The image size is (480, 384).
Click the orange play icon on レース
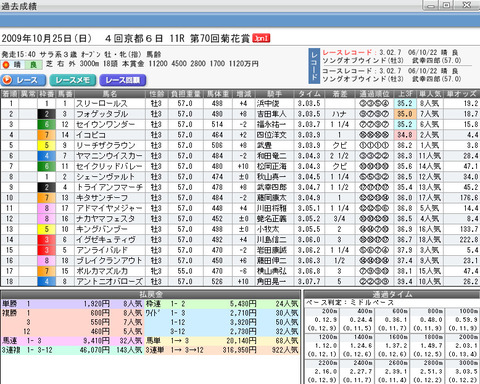tap(7, 80)
